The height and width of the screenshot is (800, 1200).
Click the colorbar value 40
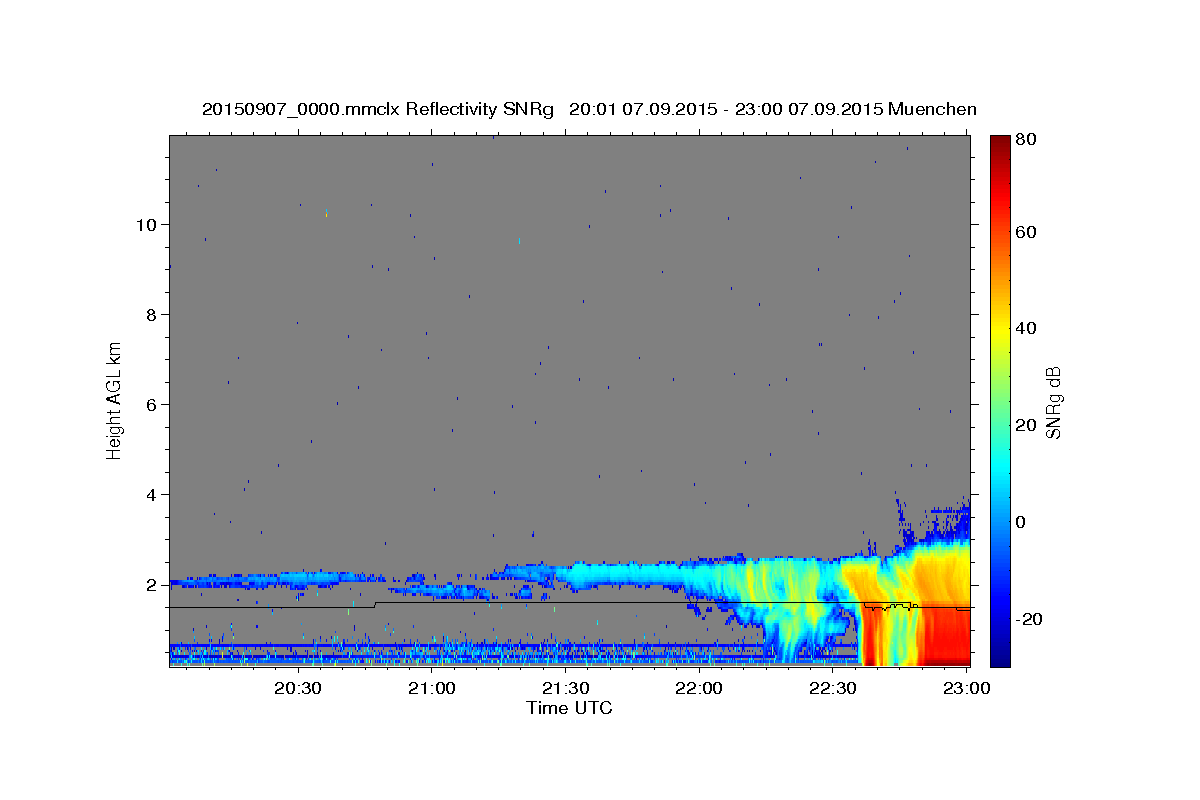(x=1025, y=328)
